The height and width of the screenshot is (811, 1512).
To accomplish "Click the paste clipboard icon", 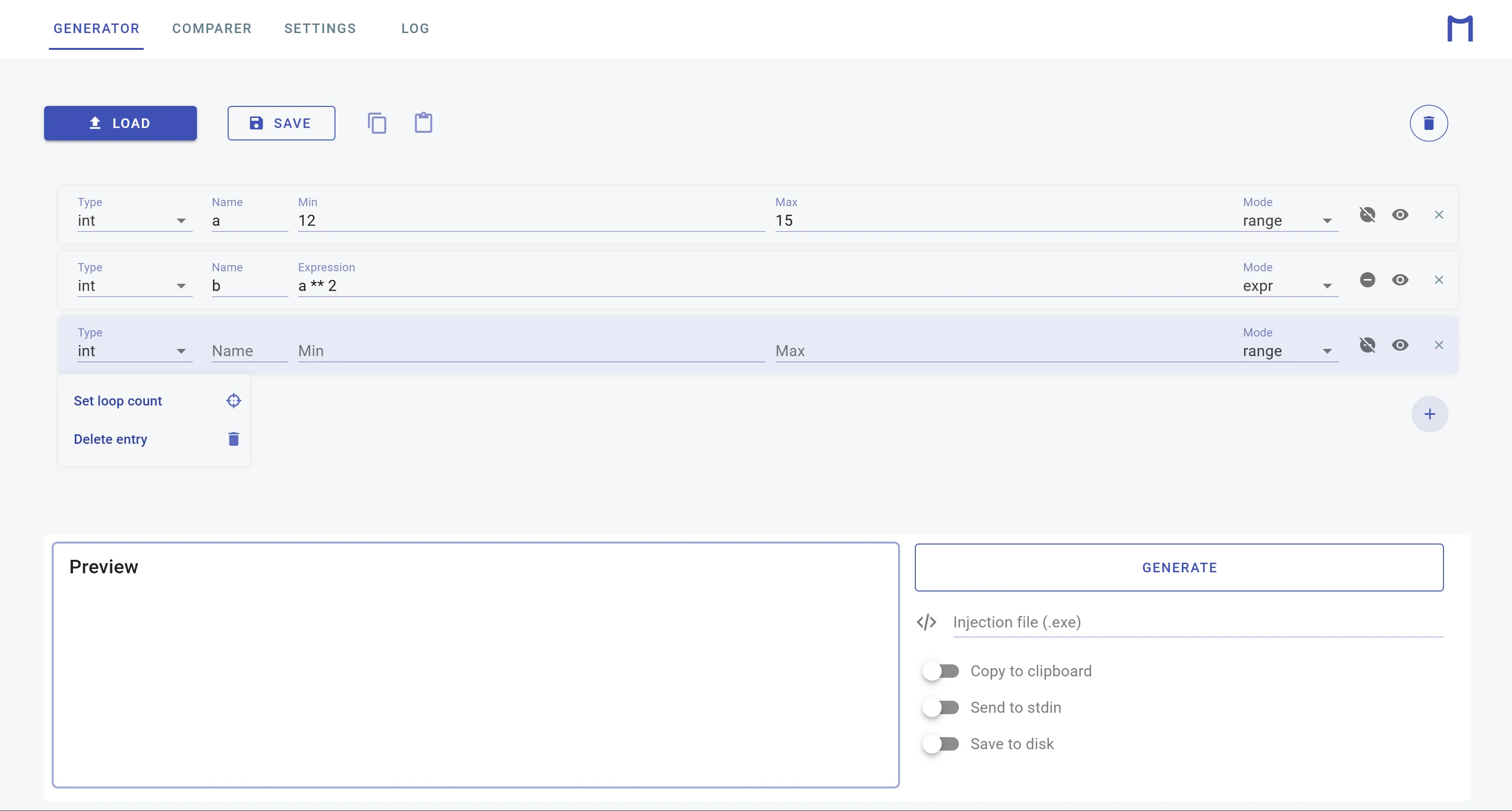I will (x=423, y=123).
